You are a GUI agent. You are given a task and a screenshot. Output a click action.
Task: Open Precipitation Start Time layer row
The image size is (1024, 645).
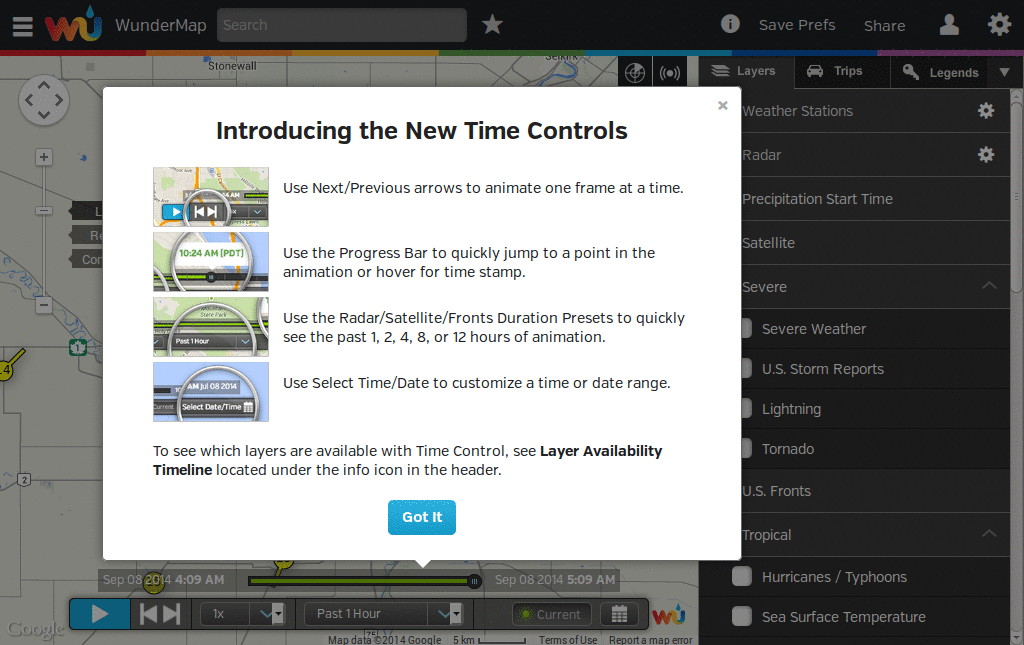click(x=854, y=198)
